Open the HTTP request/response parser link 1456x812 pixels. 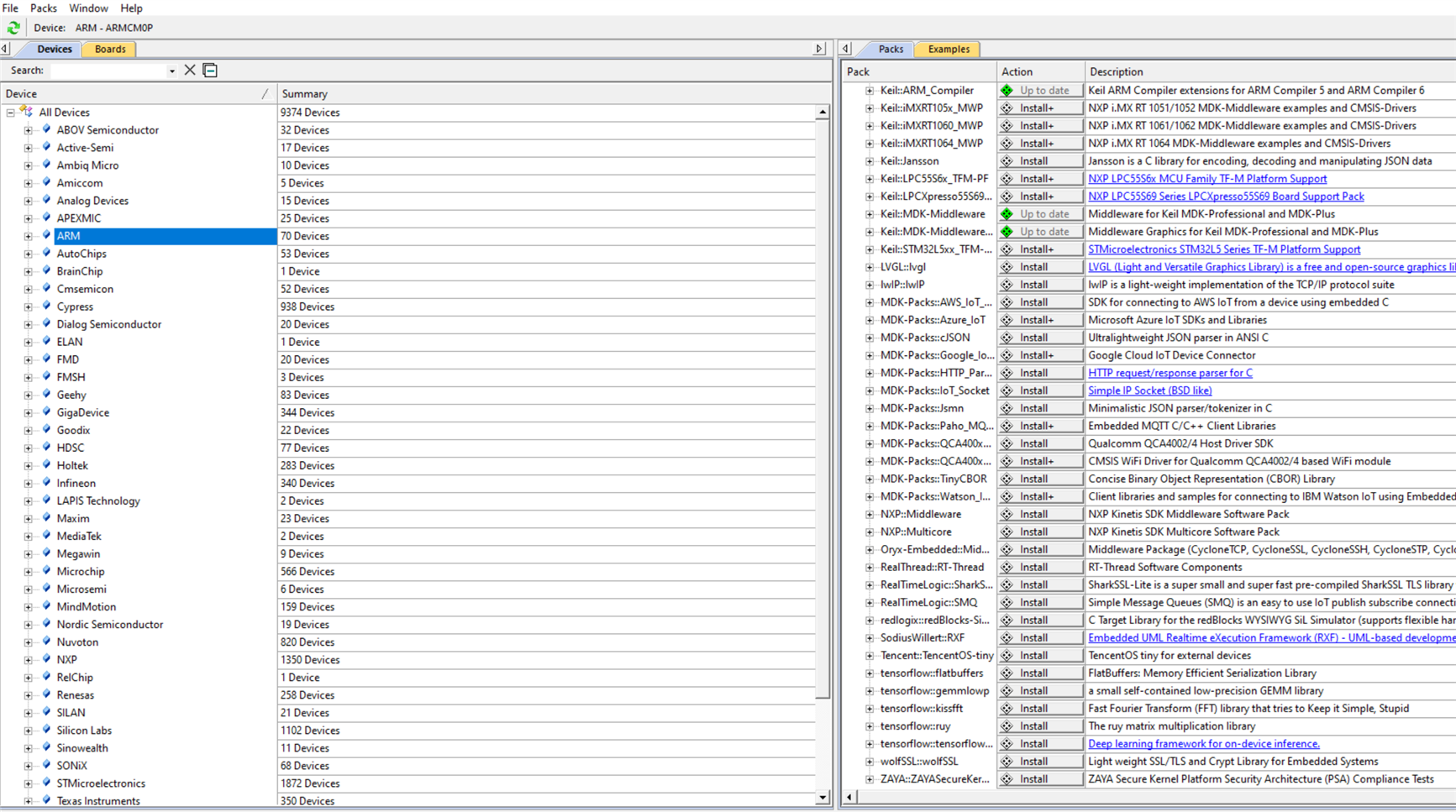(1170, 373)
